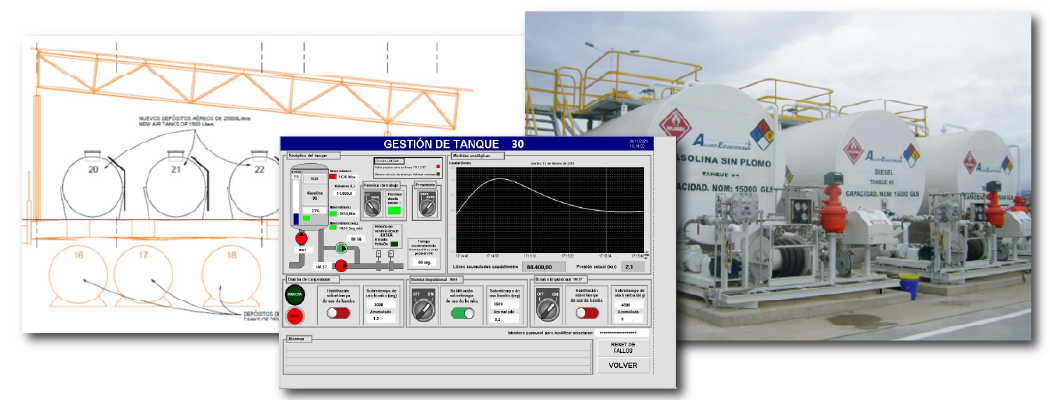Toggle right pump overtime enable switch

click(x=586, y=313)
